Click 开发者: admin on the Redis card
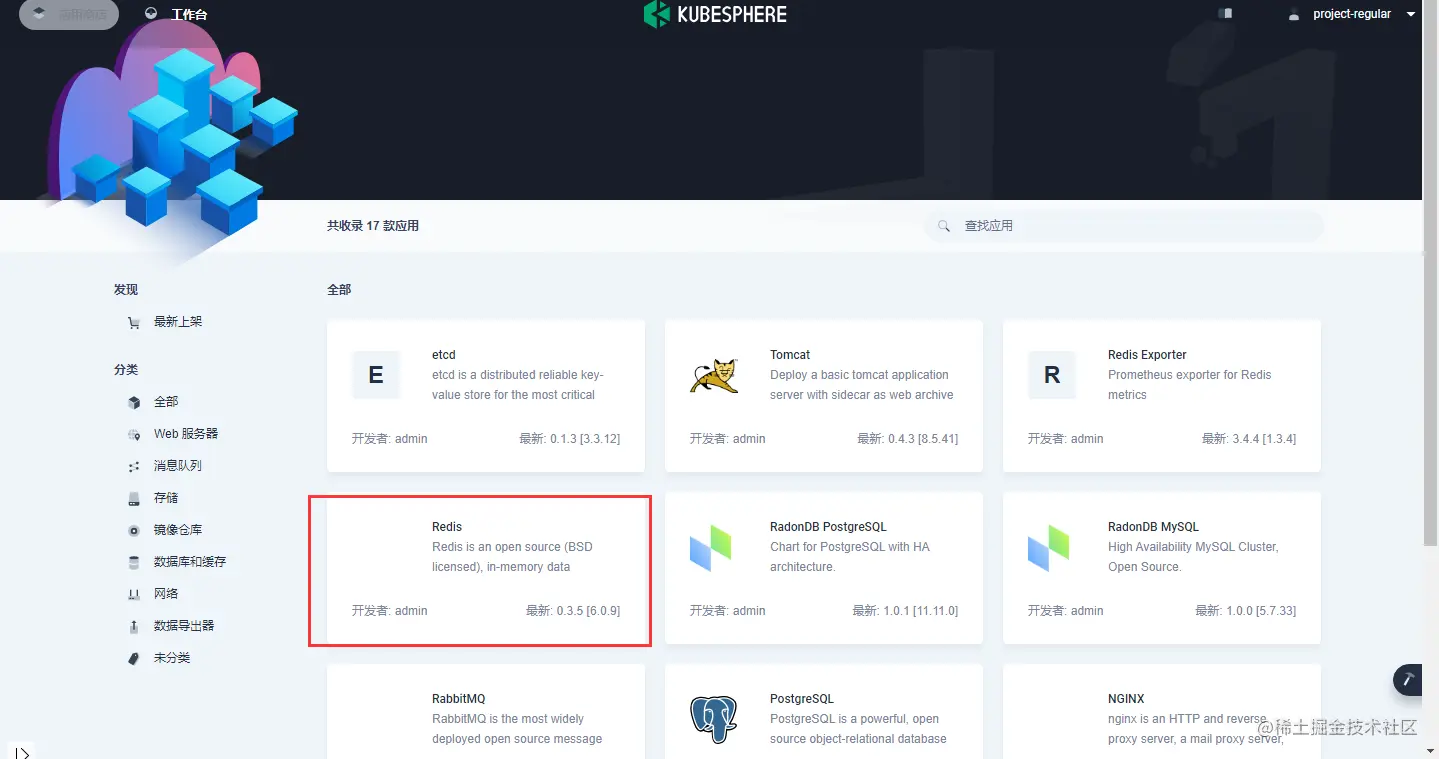 [390, 611]
